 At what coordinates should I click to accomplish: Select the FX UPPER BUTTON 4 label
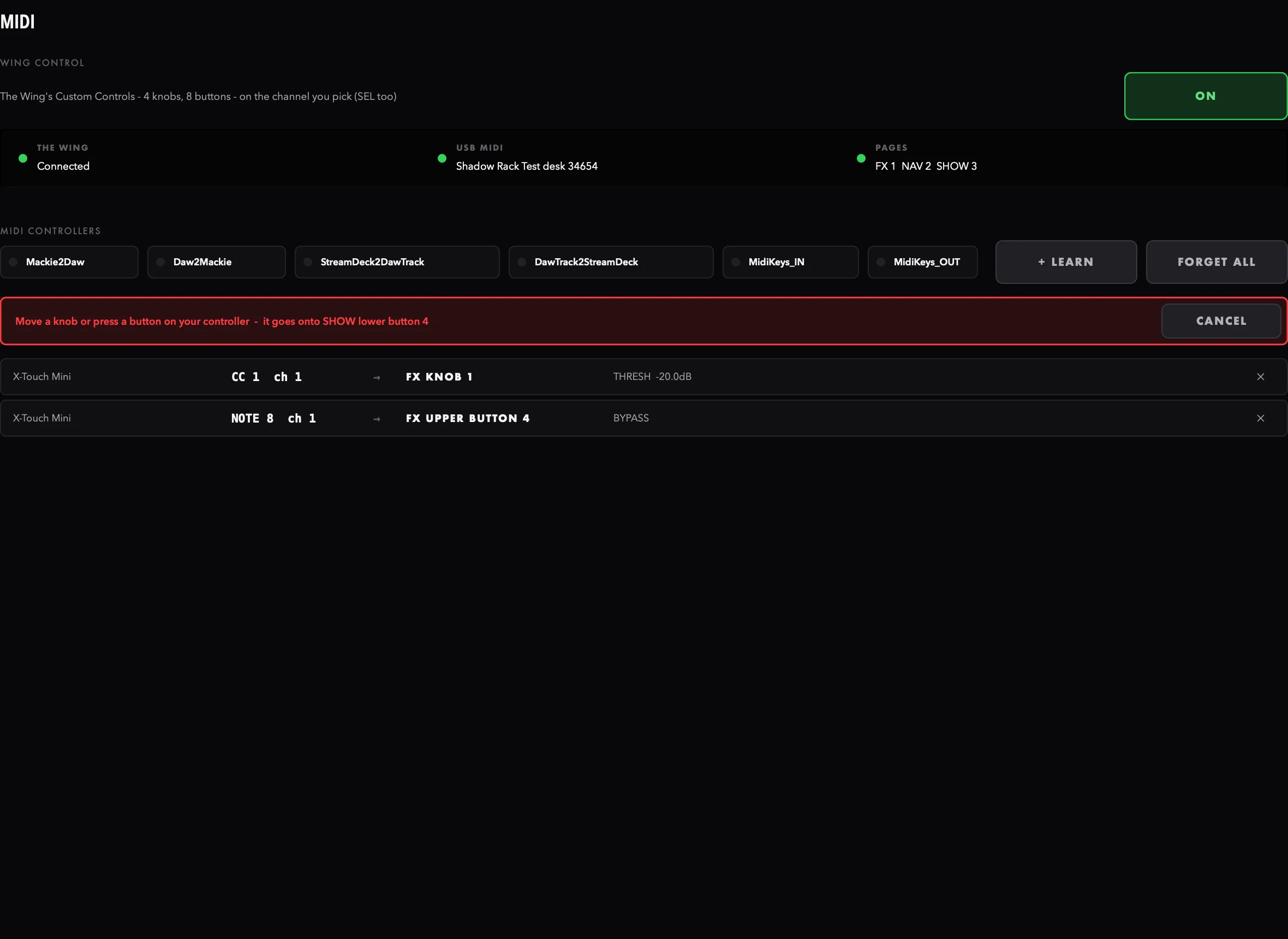(x=468, y=418)
